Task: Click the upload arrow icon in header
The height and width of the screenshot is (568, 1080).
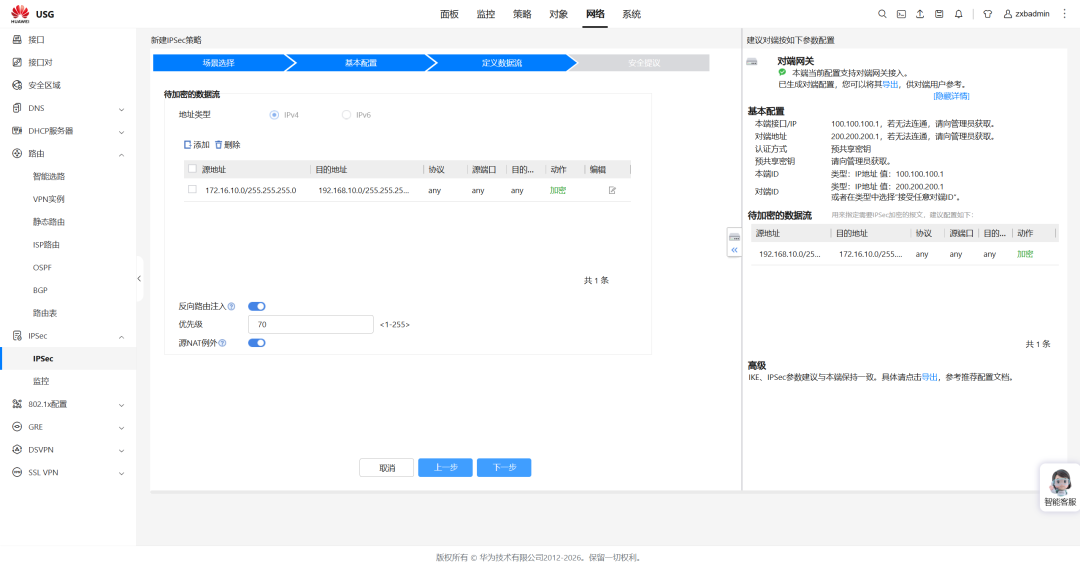Action: (x=920, y=14)
